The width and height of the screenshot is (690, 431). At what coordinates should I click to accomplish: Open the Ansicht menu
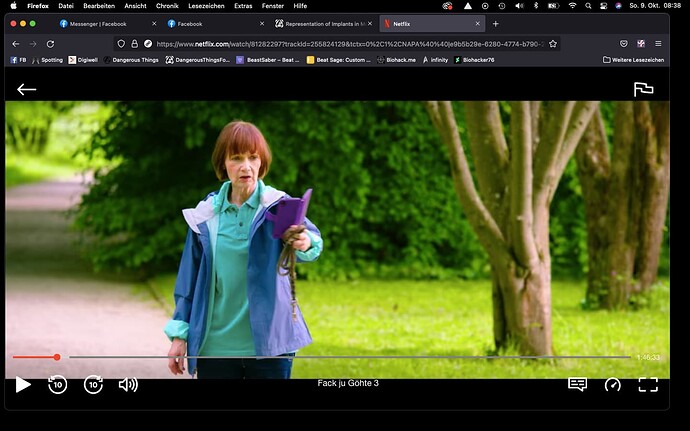[136, 6]
